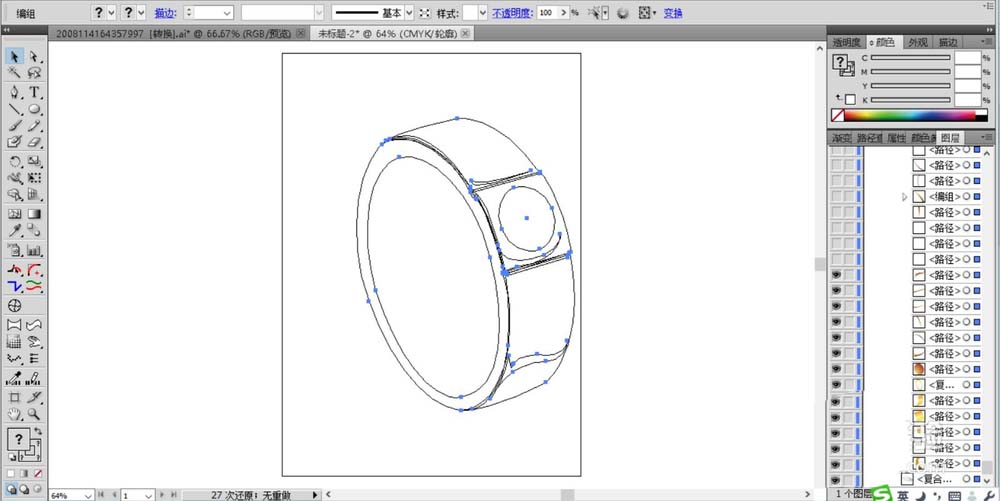The image size is (1000, 501).
Task: Select the Line Segment tool
Action: 15,109
